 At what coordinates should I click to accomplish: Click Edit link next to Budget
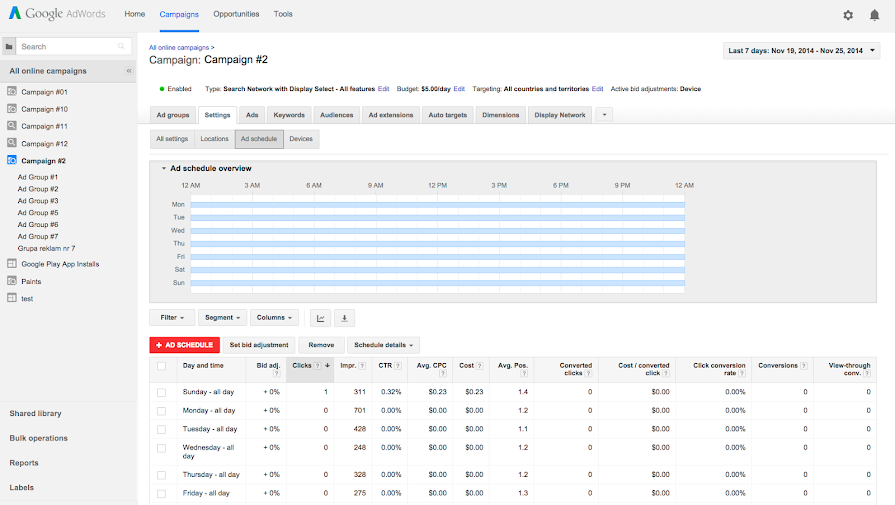pos(459,89)
